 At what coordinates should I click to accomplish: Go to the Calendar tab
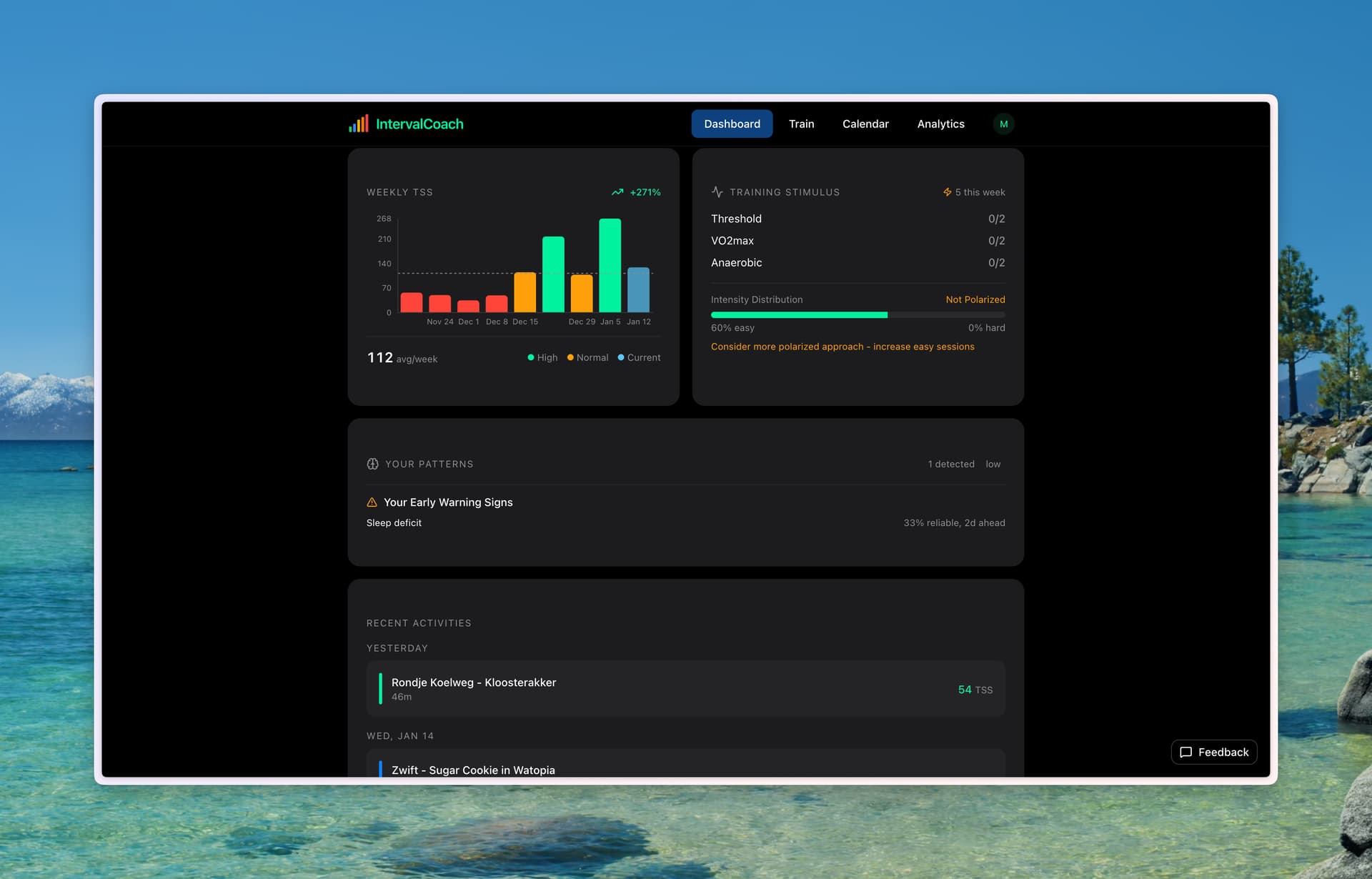(x=865, y=124)
